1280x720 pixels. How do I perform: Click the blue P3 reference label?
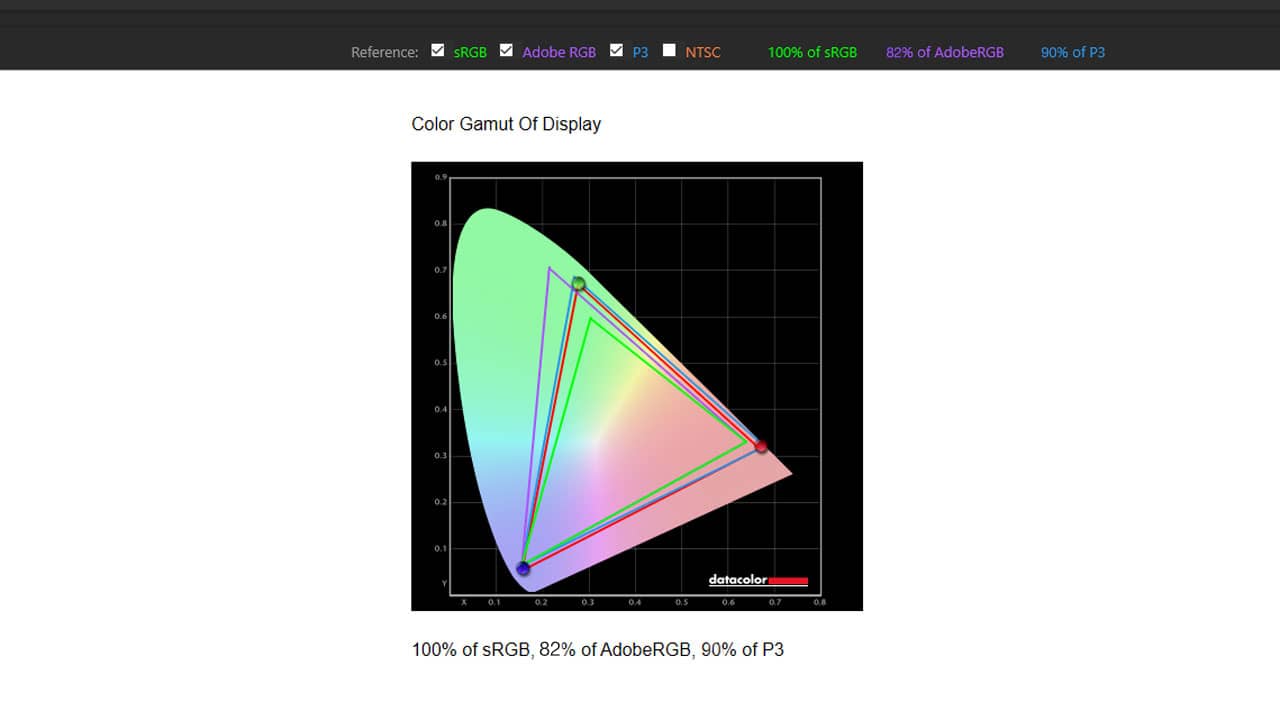pos(640,52)
